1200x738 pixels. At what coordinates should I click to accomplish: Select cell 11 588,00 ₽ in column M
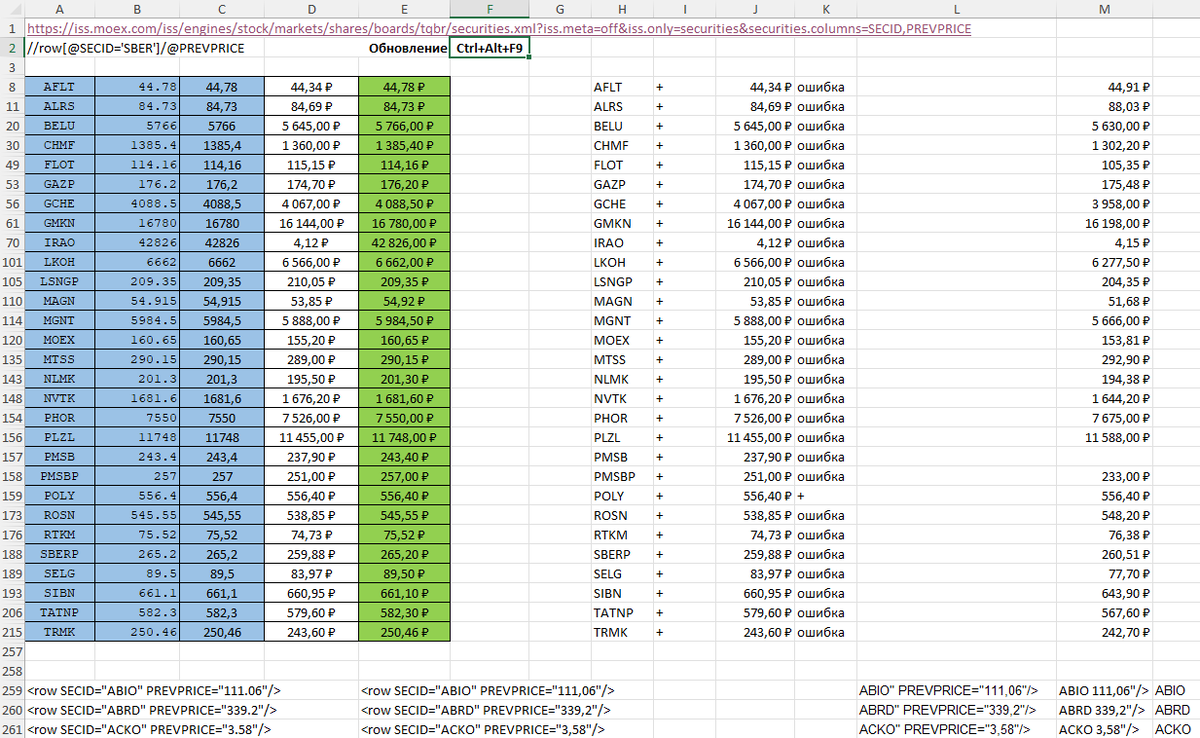pyautogui.click(x=1104, y=439)
